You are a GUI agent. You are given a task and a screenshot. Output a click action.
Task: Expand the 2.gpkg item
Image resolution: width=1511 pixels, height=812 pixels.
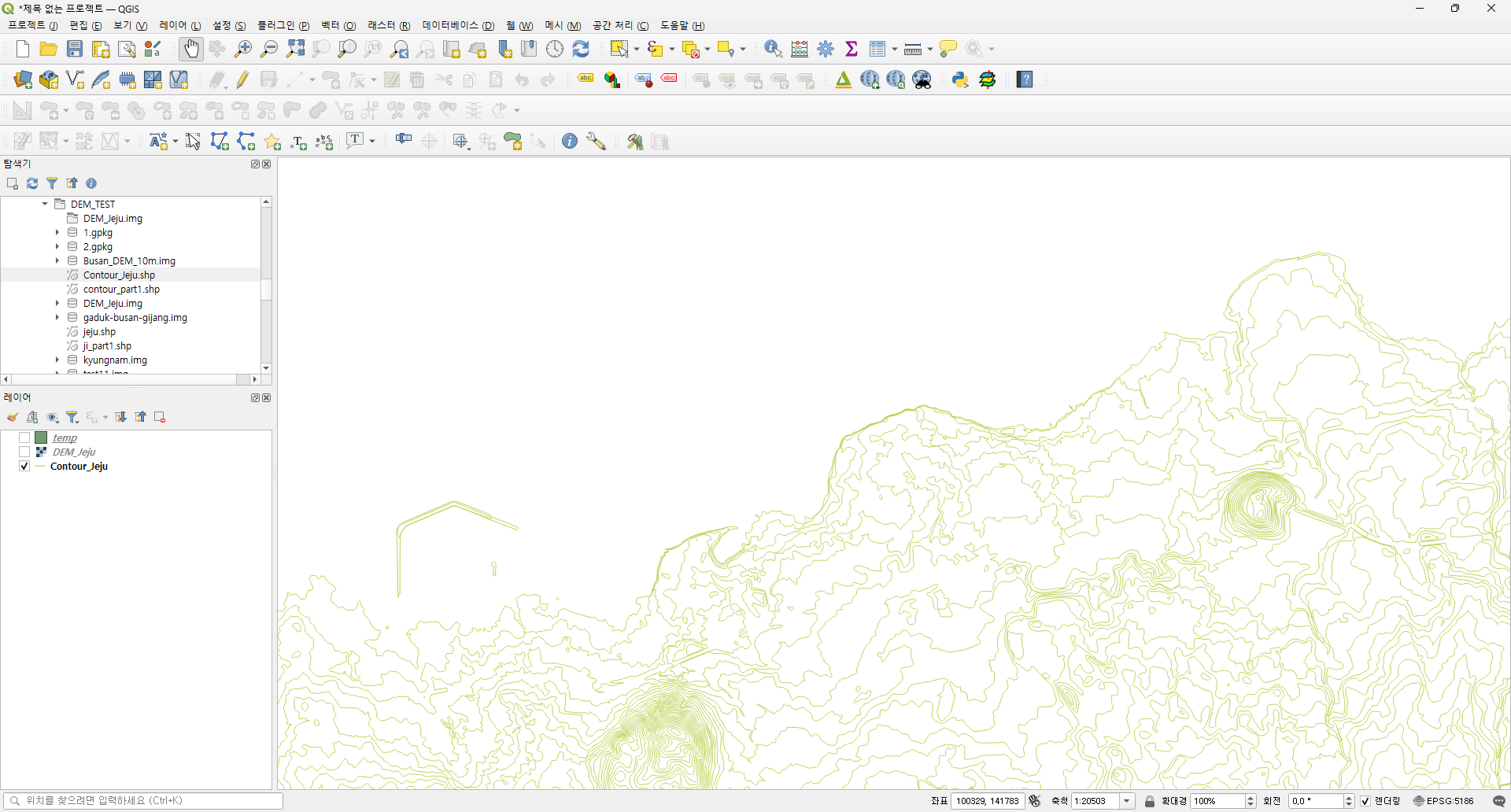pos(57,247)
